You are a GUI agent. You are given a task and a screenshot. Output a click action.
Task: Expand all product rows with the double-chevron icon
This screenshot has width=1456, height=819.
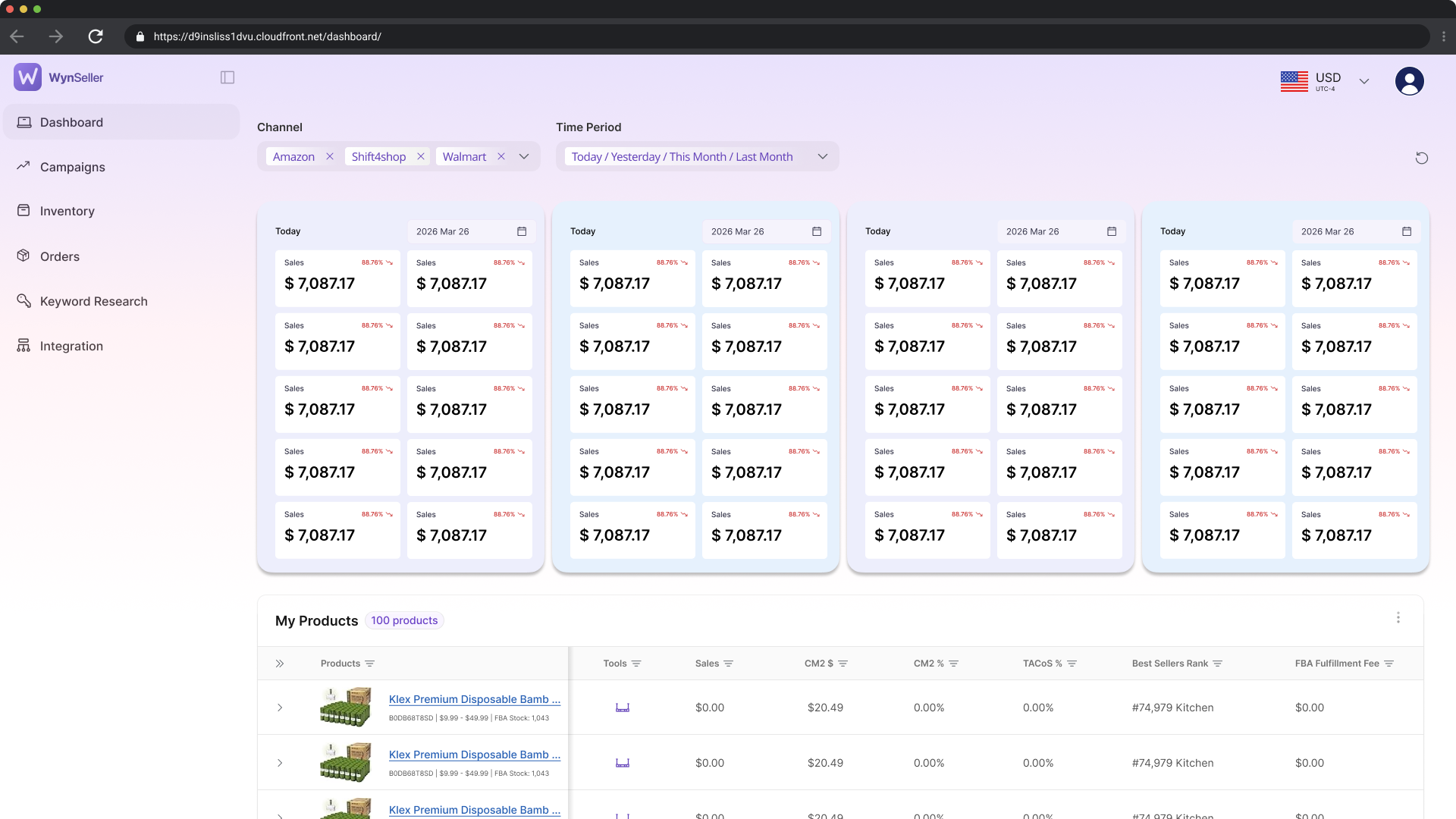[x=280, y=664]
